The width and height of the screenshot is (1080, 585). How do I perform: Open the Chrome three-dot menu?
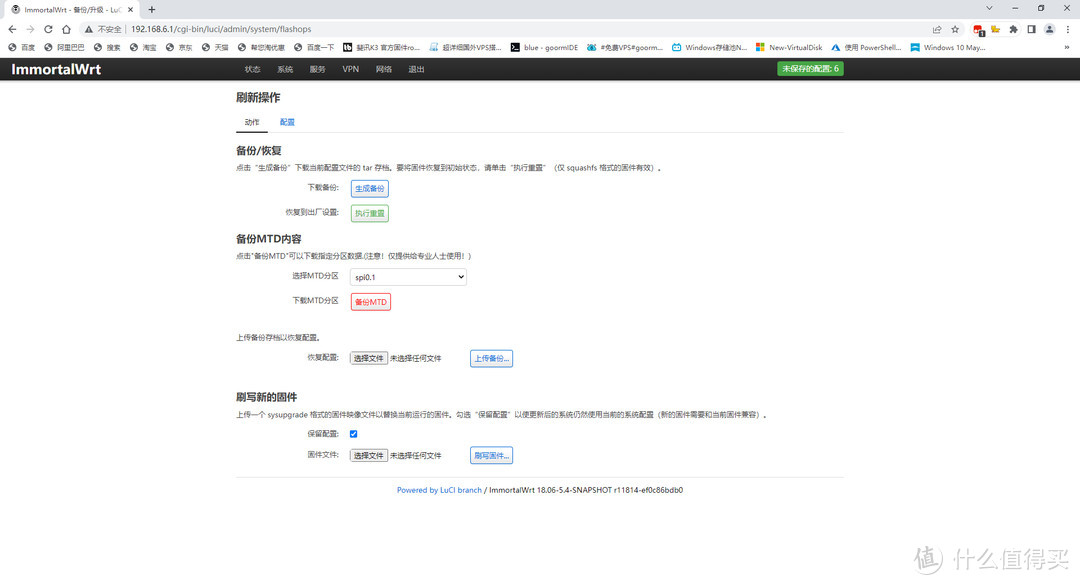1068,29
